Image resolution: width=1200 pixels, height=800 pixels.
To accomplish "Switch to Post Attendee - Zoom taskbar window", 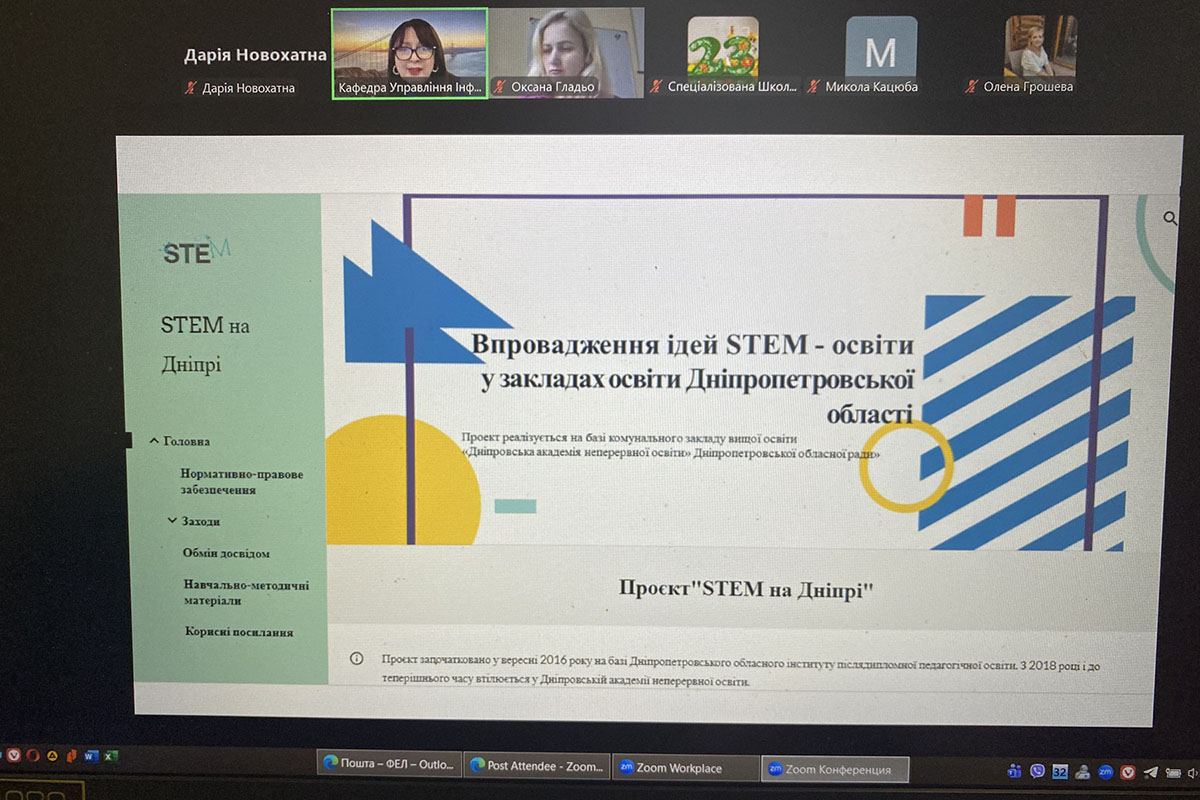I will tap(537, 766).
